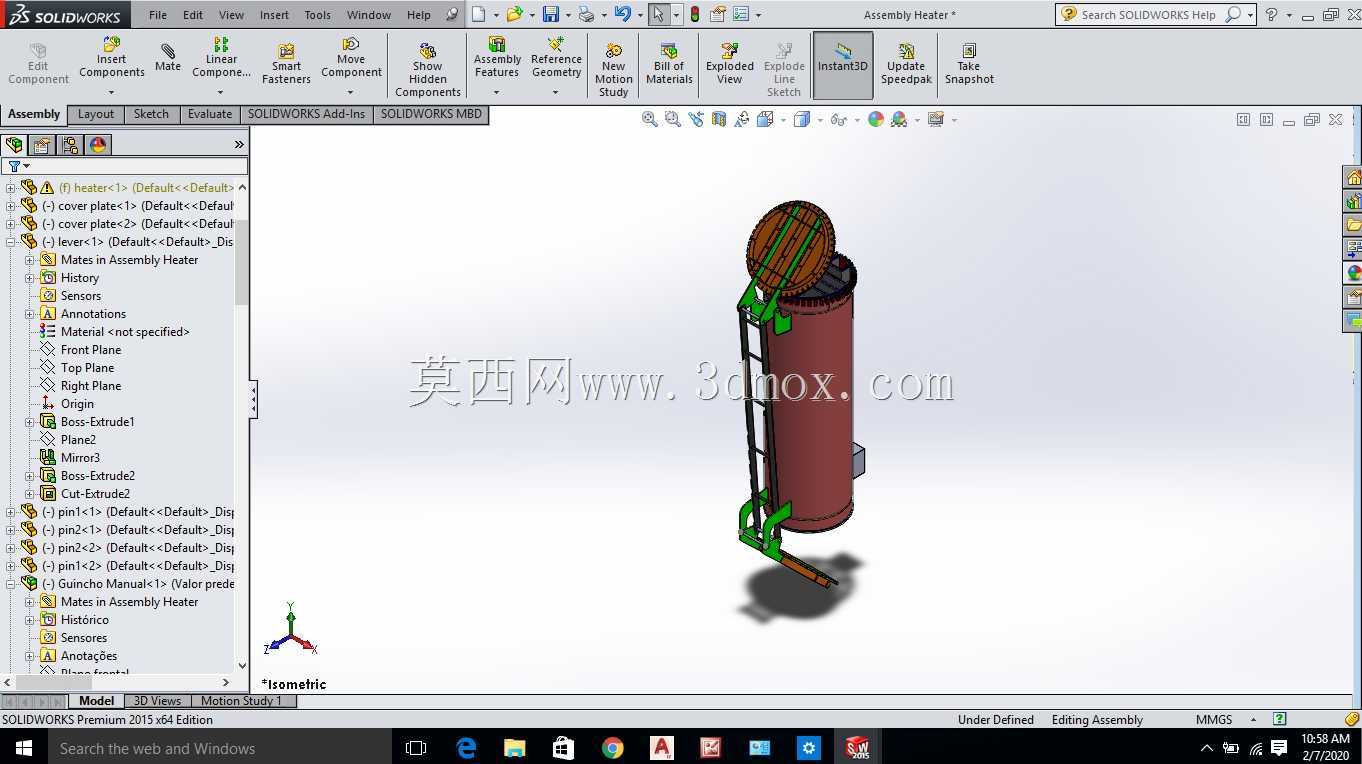Select Cut-Extrude2 feature in tree
Image resolution: width=1362 pixels, height=764 pixels.
[95, 494]
